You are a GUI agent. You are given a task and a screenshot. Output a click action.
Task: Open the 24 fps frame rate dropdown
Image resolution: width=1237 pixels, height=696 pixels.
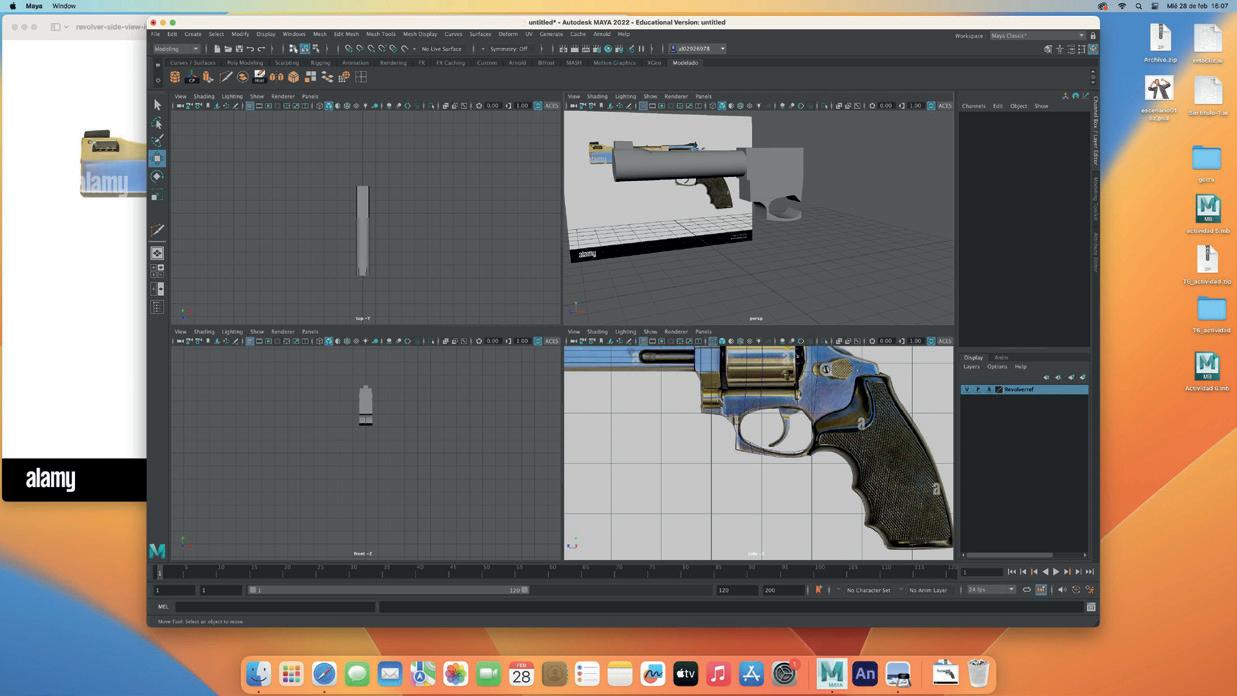pyautogui.click(x=990, y=590)
